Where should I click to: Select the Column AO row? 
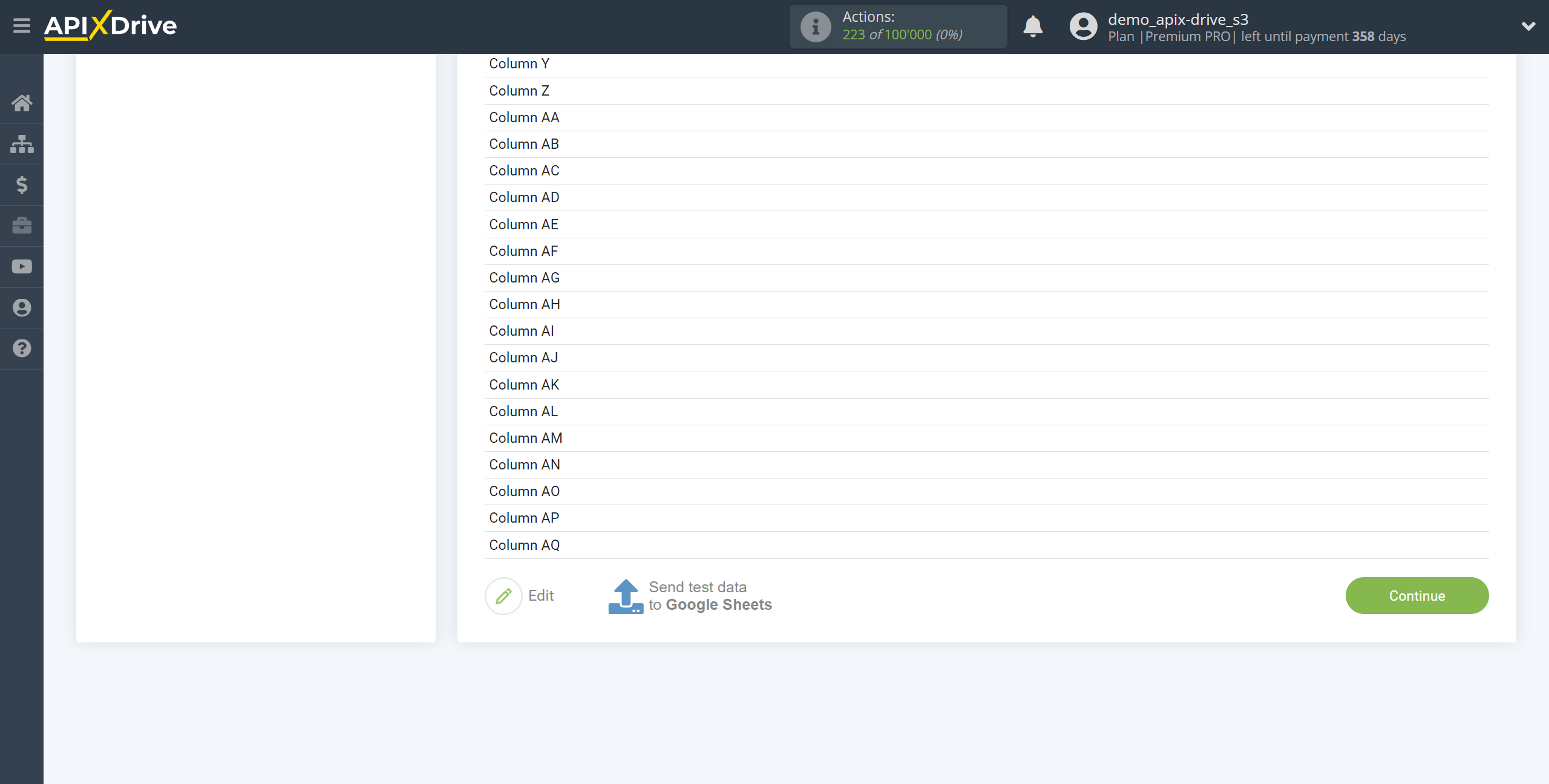click(986, 491)
